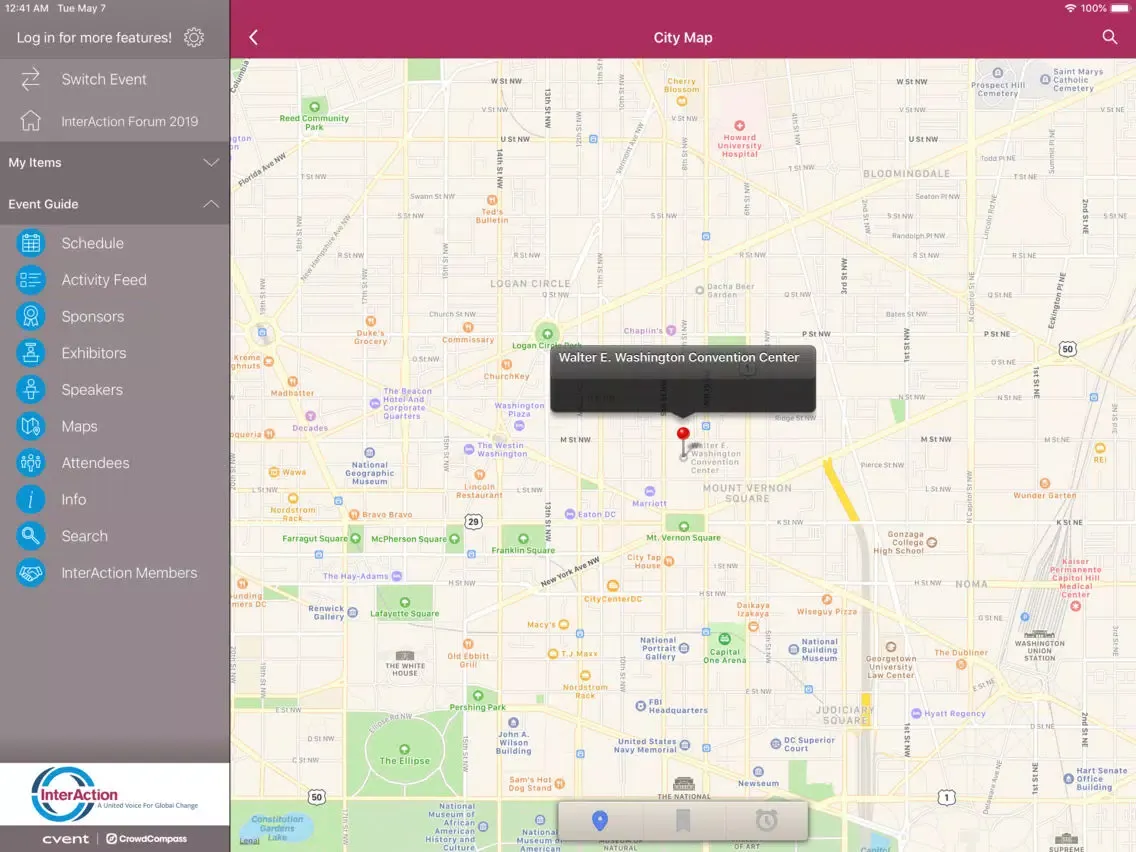Tap the Mt. Vernon Square marker

coord(684,526)
